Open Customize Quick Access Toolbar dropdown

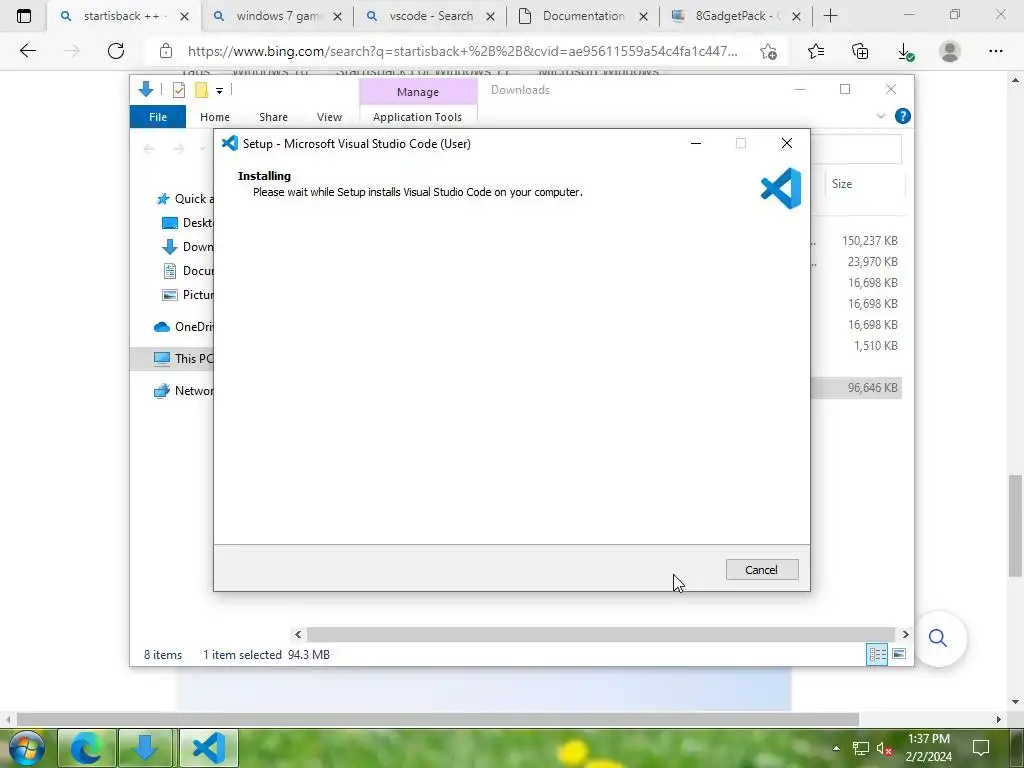219,91
